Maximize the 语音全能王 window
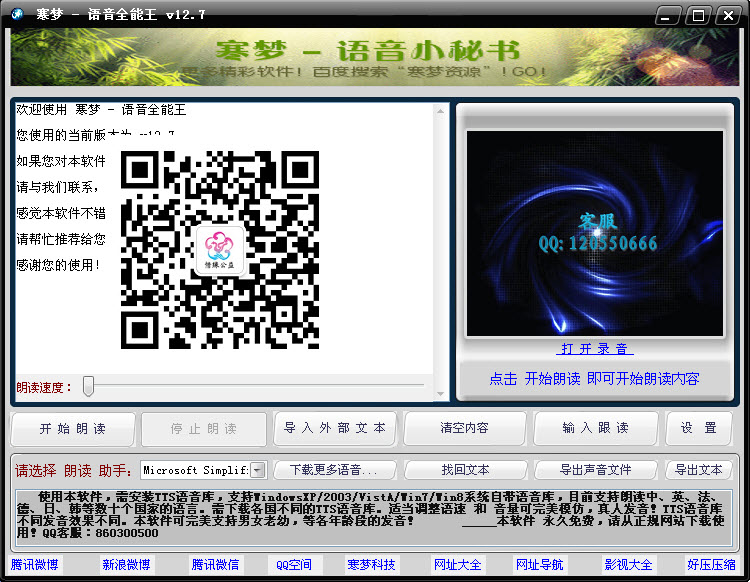Screen dimensions: 750x582 (698, 15)
